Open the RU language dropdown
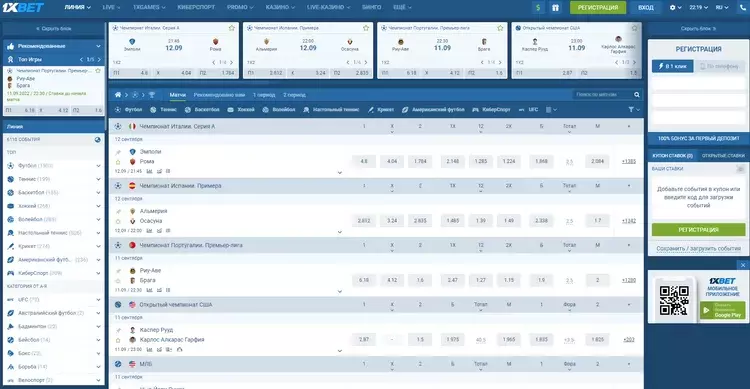This screenshot has height=389, width=750. (722, 8)
